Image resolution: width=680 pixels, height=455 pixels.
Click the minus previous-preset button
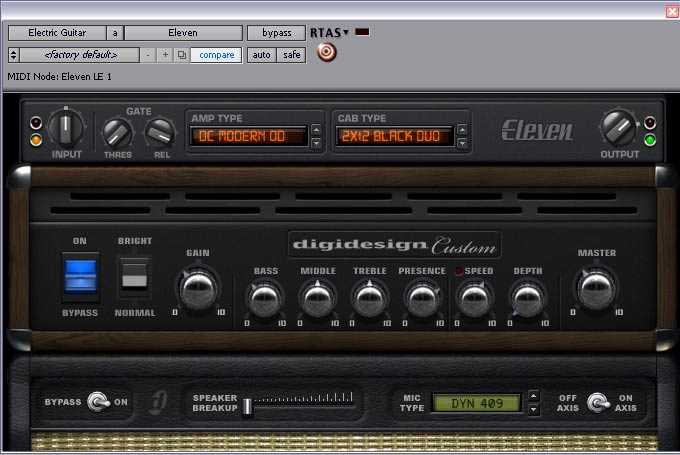pos(148,55)
